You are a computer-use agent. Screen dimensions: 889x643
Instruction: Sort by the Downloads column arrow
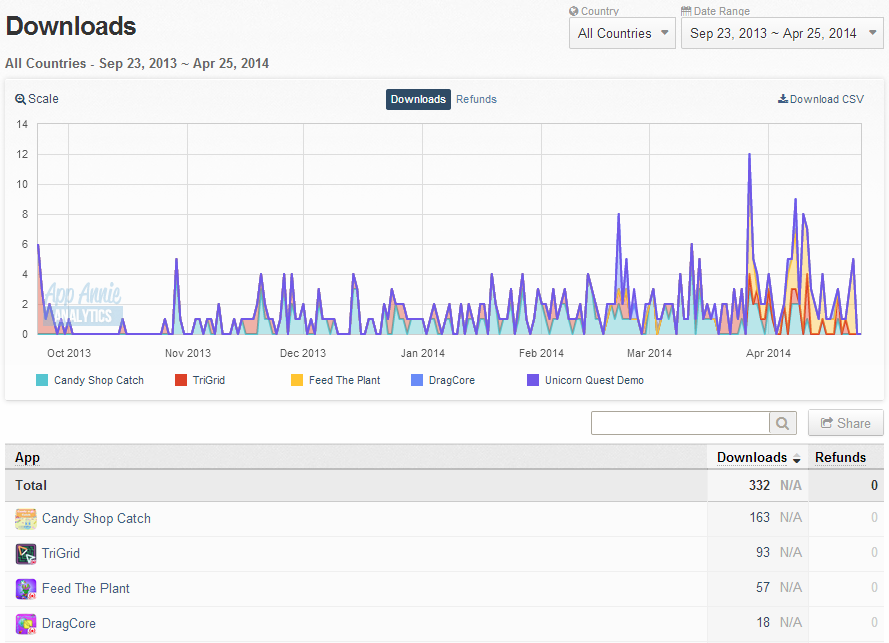pyautogui.click(x=797, y=459)
